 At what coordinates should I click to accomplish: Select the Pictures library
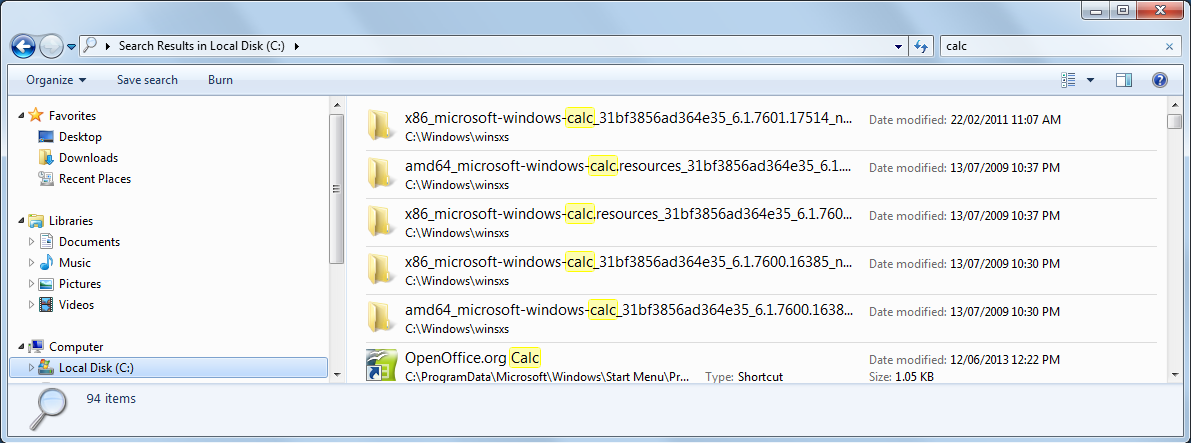[x=80, y=283]
